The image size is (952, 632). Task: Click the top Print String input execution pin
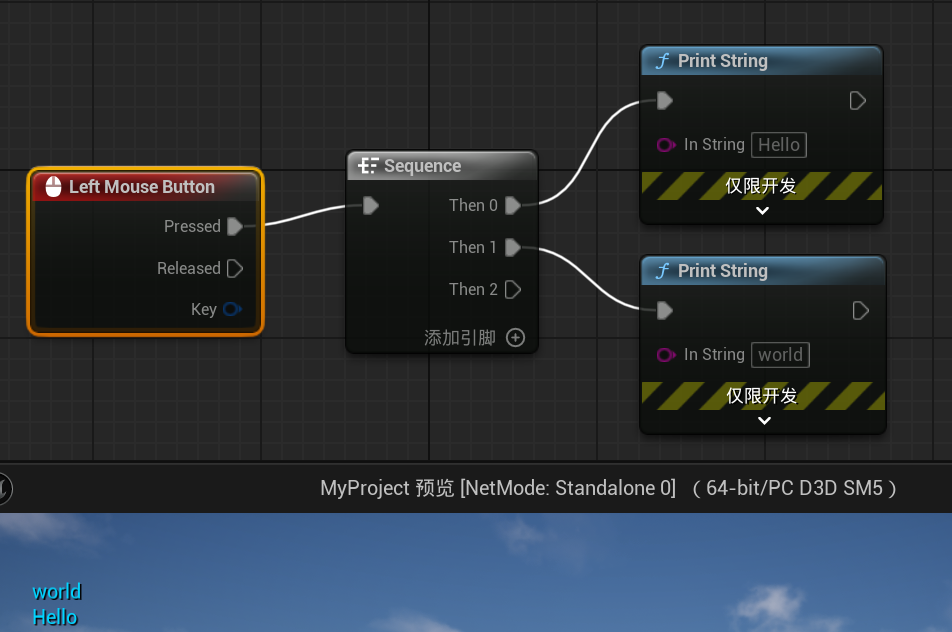[664, 101]
